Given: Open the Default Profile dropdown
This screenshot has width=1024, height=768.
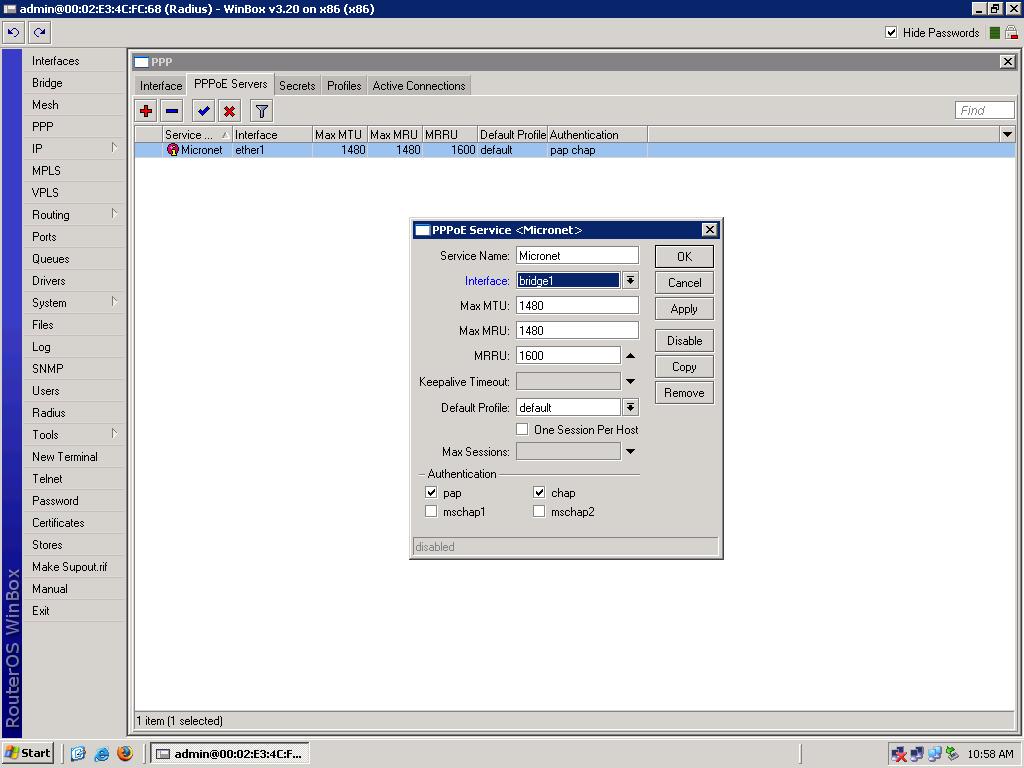Looking at the screenshot, I should tap(630, 407).
